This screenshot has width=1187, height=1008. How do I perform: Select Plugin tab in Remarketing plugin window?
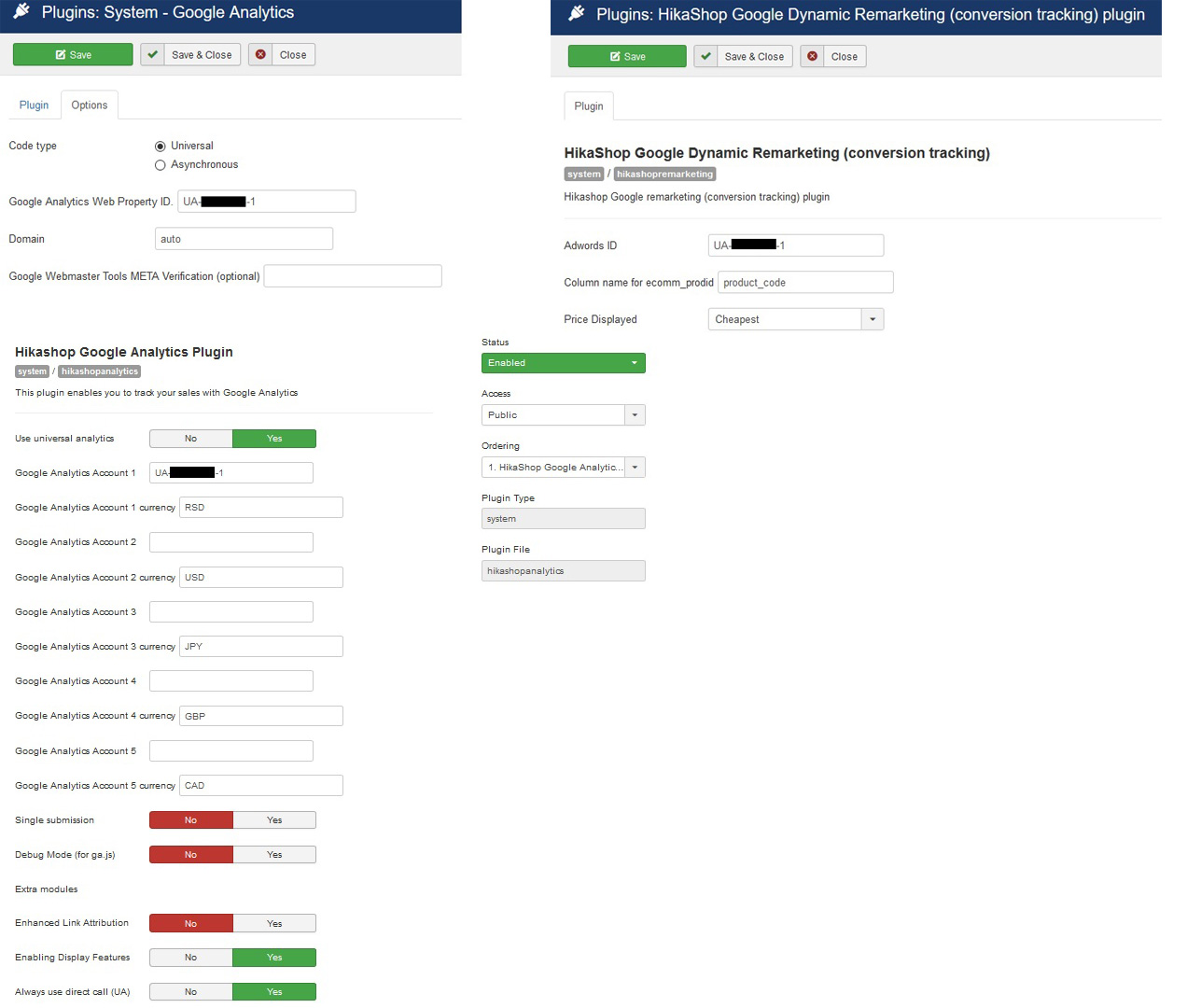pos(589,106)
